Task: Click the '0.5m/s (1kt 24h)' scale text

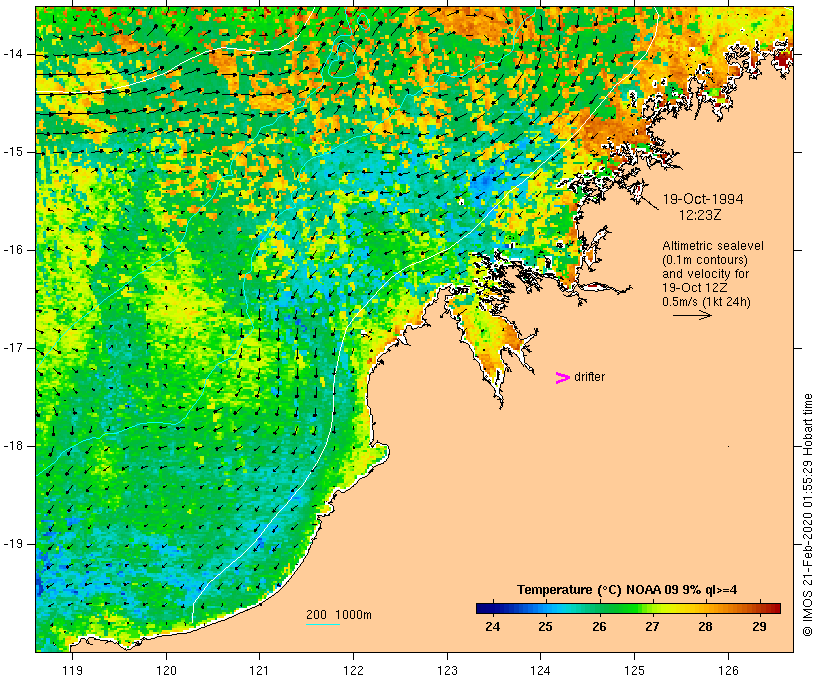Action: click(x=706, y=302)
